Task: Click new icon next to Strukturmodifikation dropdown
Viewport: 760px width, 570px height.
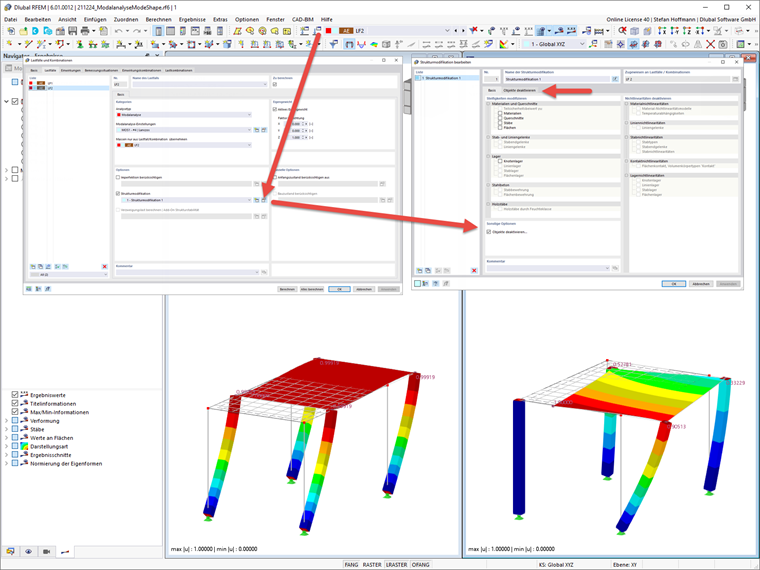Action: tap(256, 200)
